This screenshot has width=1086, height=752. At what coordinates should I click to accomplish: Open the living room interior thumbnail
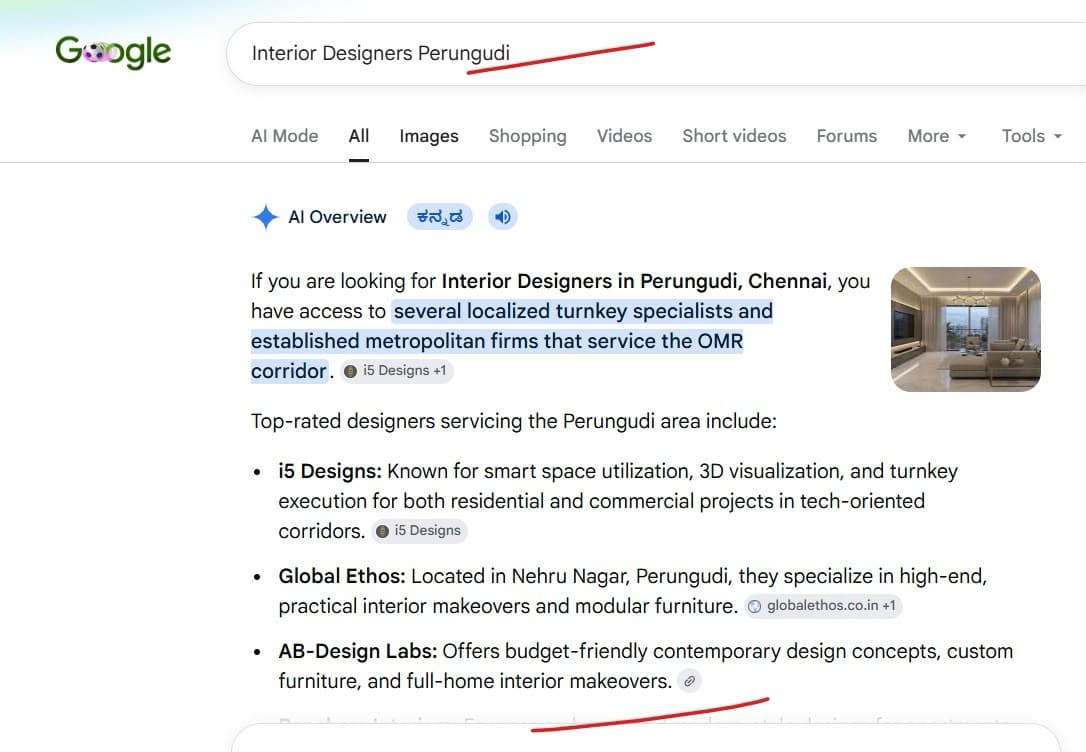965,330
